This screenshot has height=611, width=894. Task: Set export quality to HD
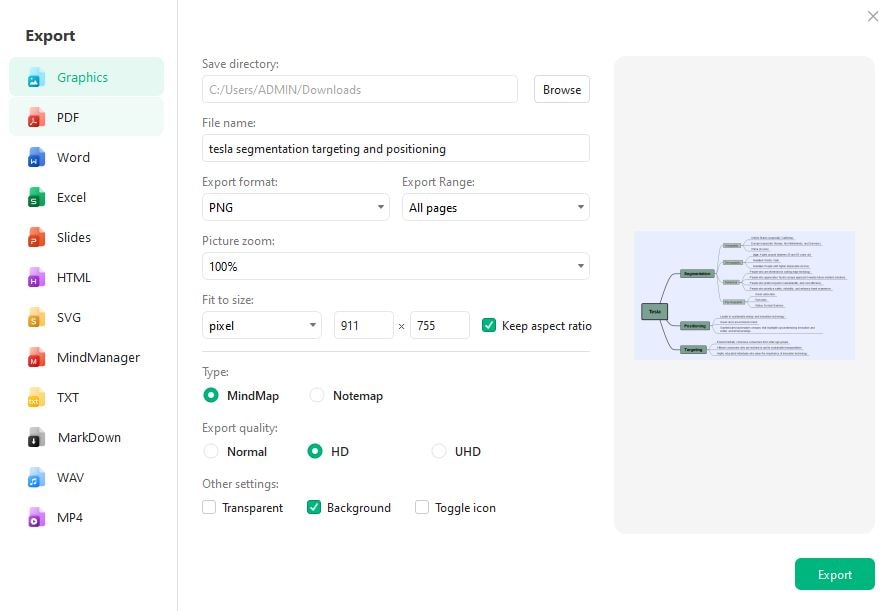(x=315, y=451)
